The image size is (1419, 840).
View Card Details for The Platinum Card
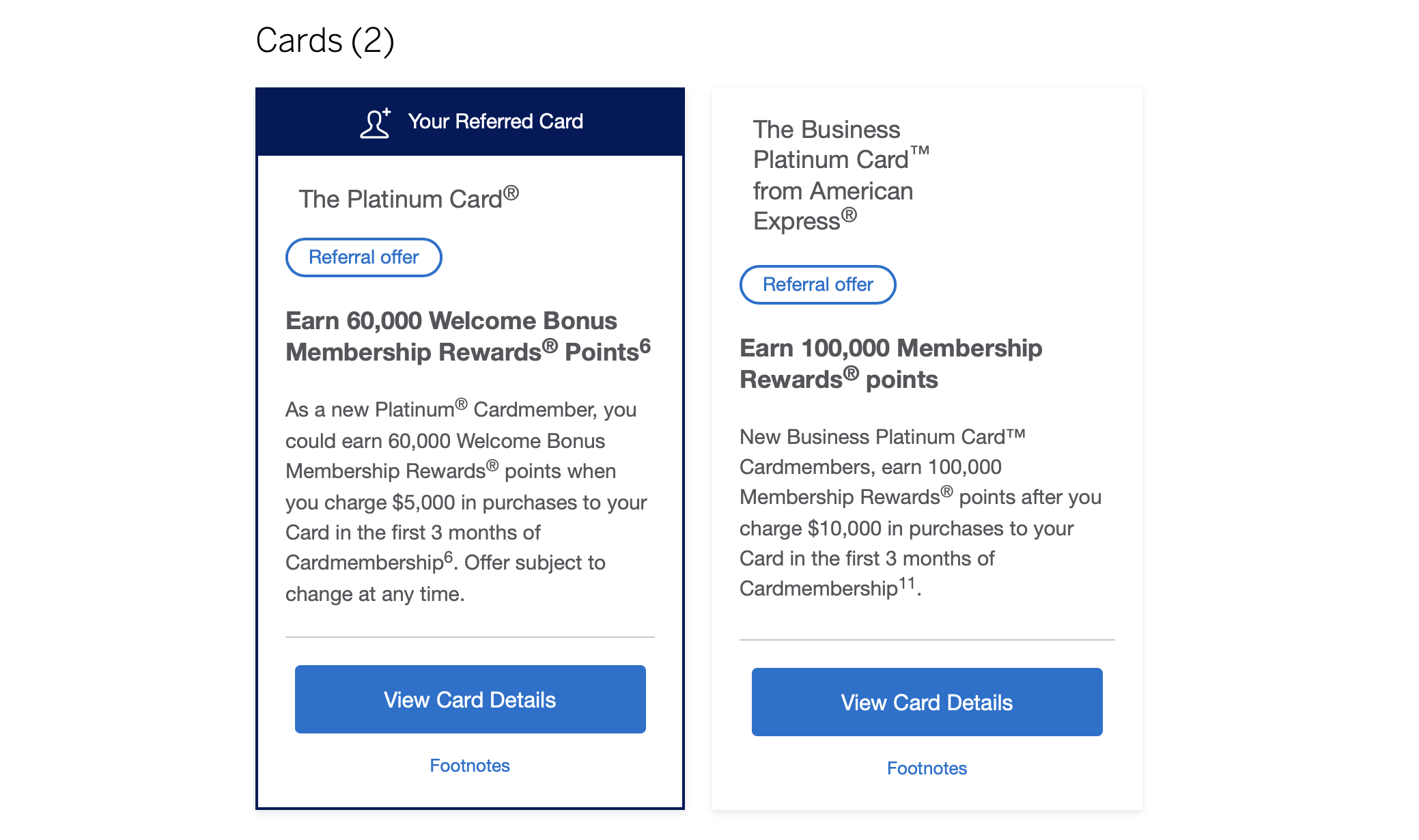[470, 699]
